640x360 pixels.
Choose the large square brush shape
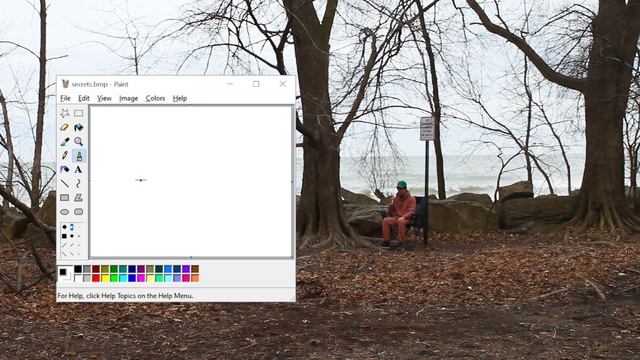[x=64, y=236]
